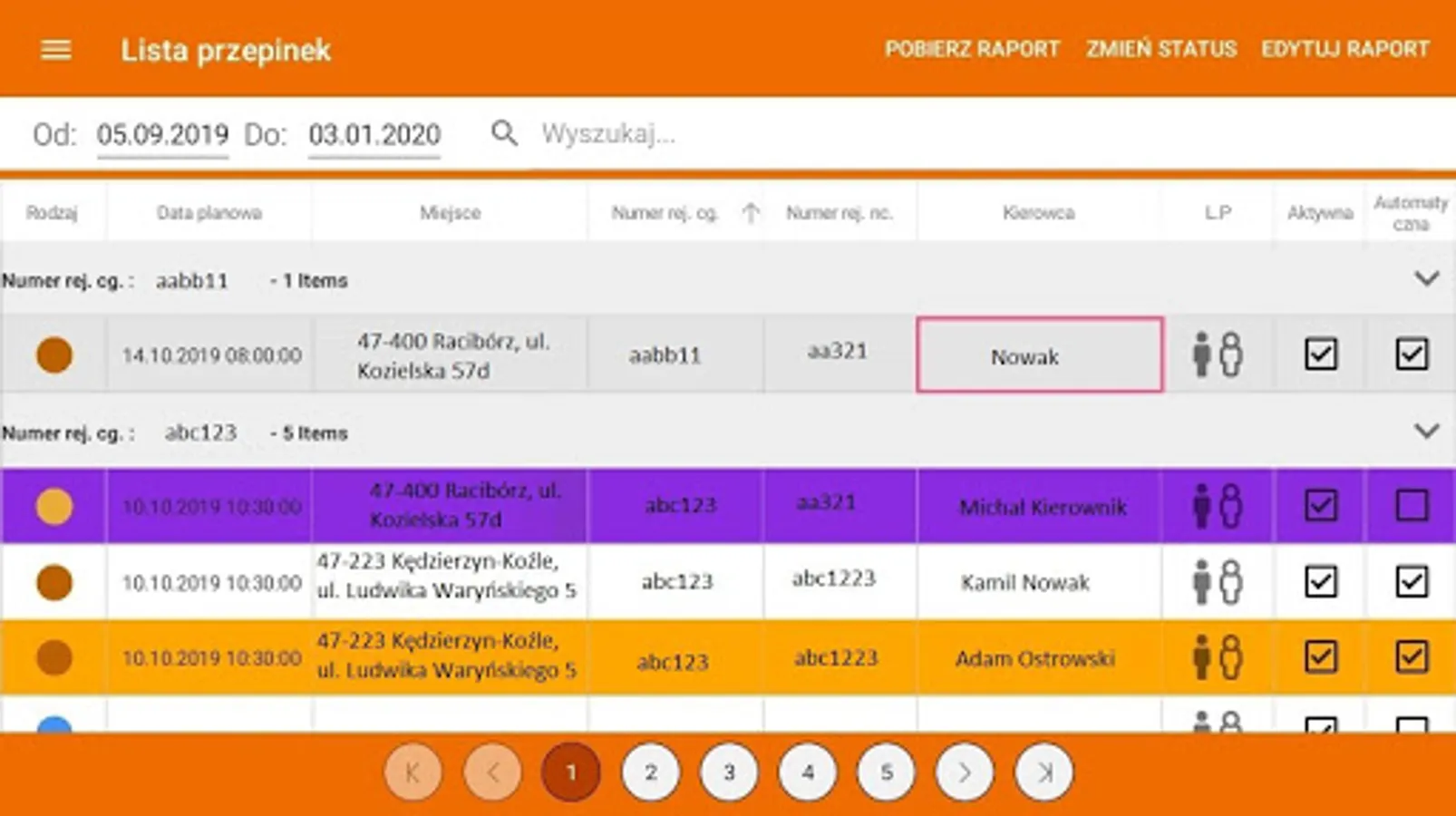Click the address cell in Nowak row
The height and width of the screenshot is (816, 1456).
(x=451, y=355)
